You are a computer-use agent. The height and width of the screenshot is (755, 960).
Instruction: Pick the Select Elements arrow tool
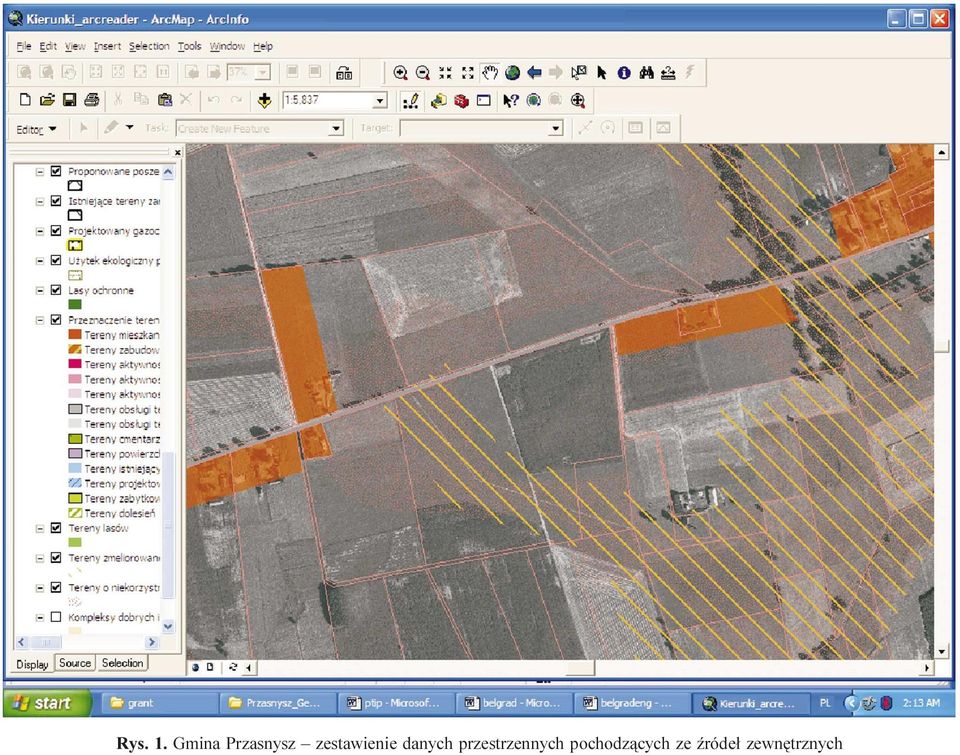(x=602, y=73)
